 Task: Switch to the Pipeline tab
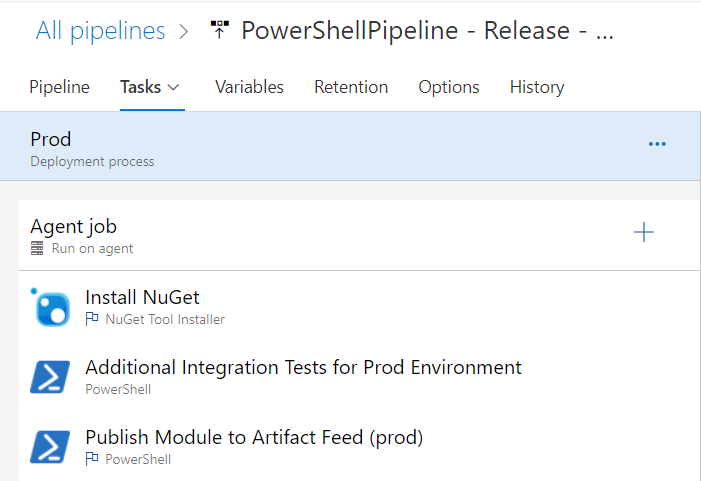pos(59,87)
